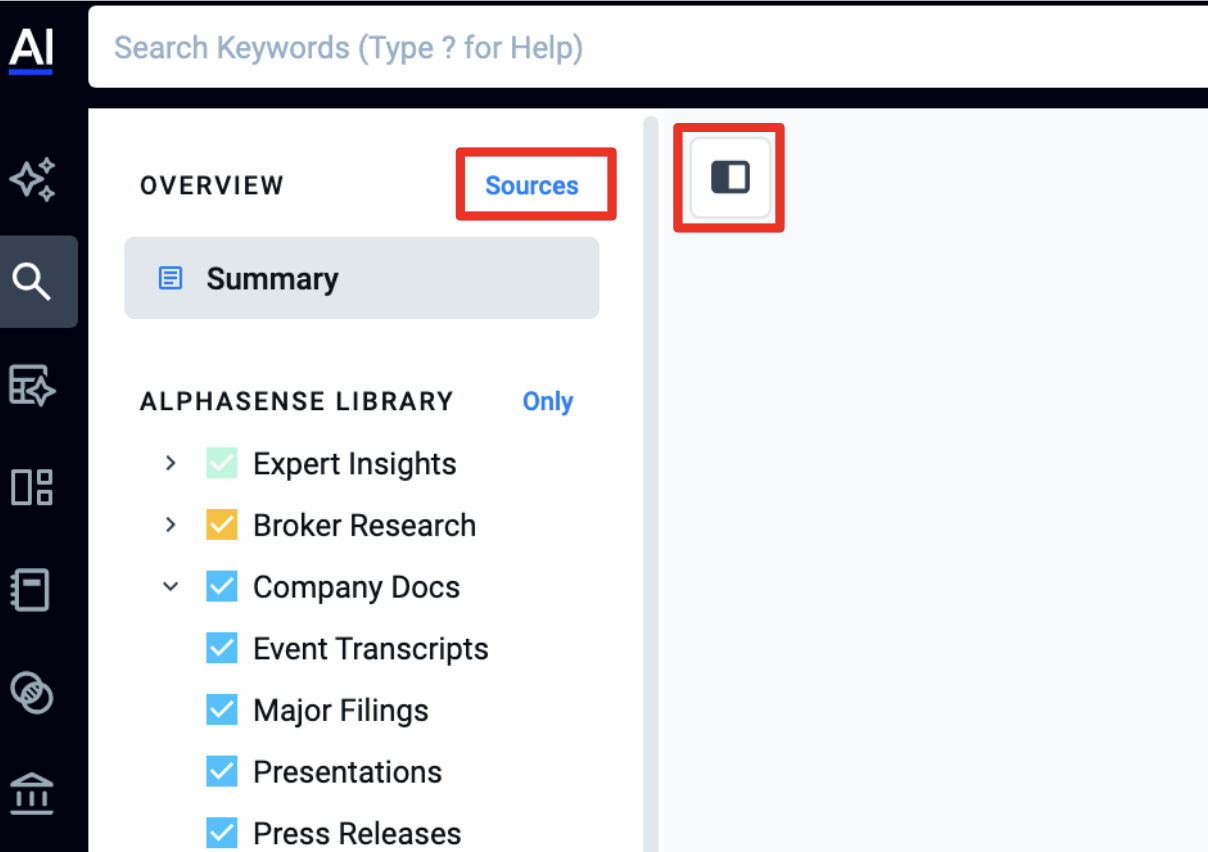Toggle the Broker Research checkbox

coord(222,525)
